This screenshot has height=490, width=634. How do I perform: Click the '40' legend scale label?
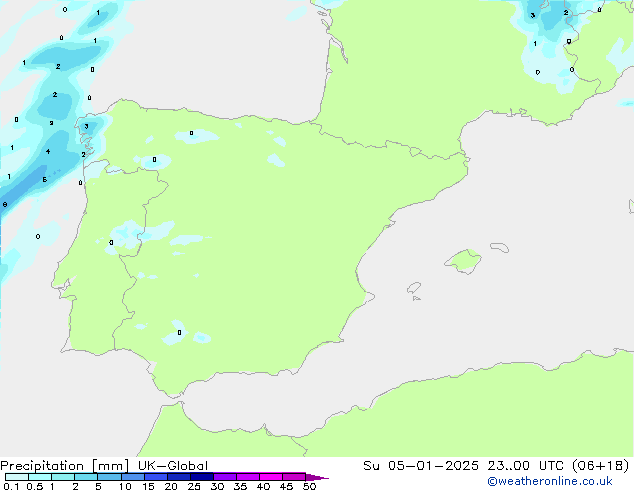click(263, 486)
